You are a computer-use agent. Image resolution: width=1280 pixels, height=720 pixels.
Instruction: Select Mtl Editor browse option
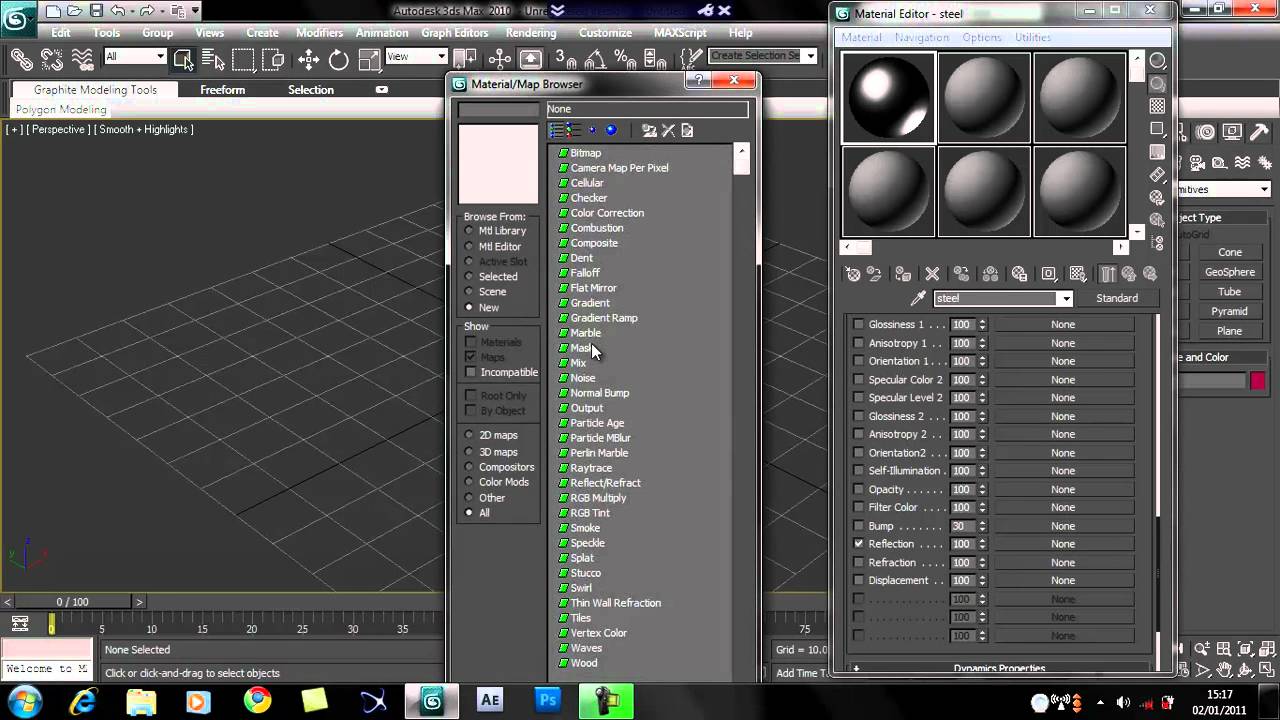pyautogui.click(x=469, y=246)
